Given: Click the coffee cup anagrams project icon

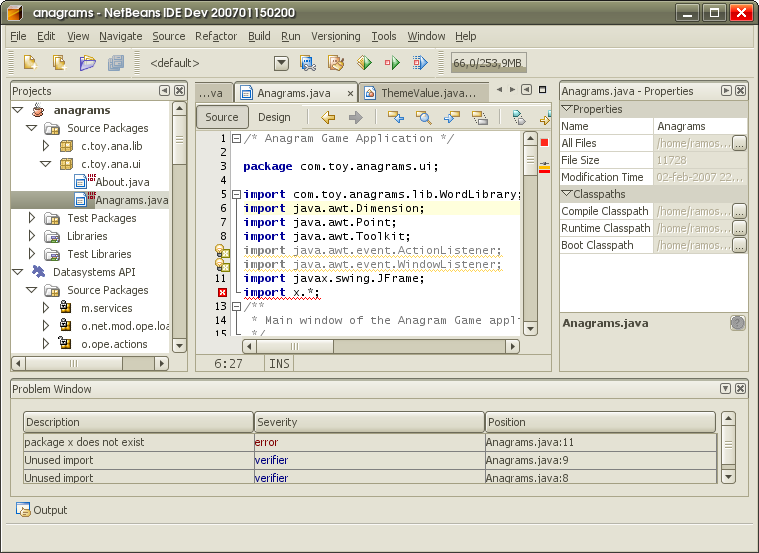Looking at the screenshot, I should (x=38, y=110).
